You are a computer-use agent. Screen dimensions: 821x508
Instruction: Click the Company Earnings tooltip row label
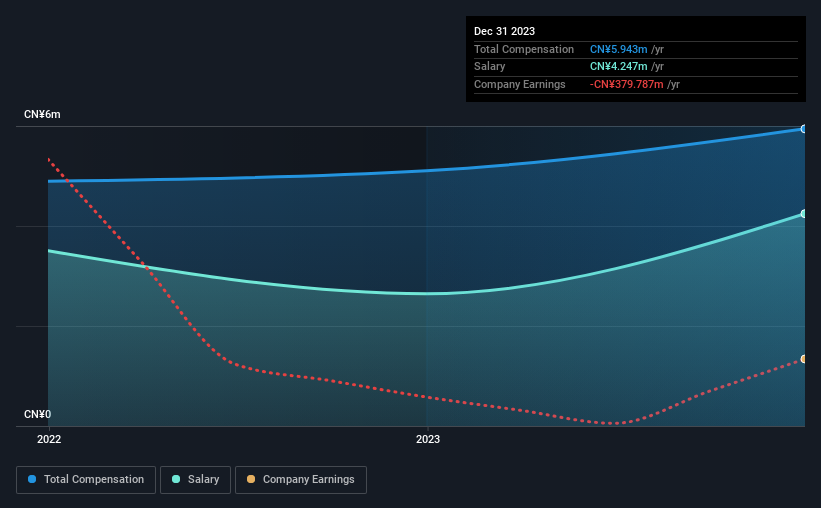(x=519, y=84)
